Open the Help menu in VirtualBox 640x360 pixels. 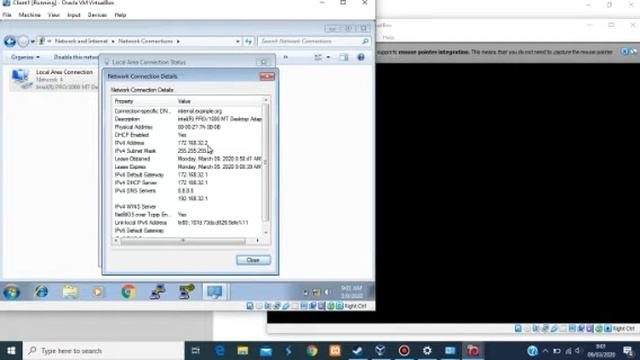tap(120, 15)
